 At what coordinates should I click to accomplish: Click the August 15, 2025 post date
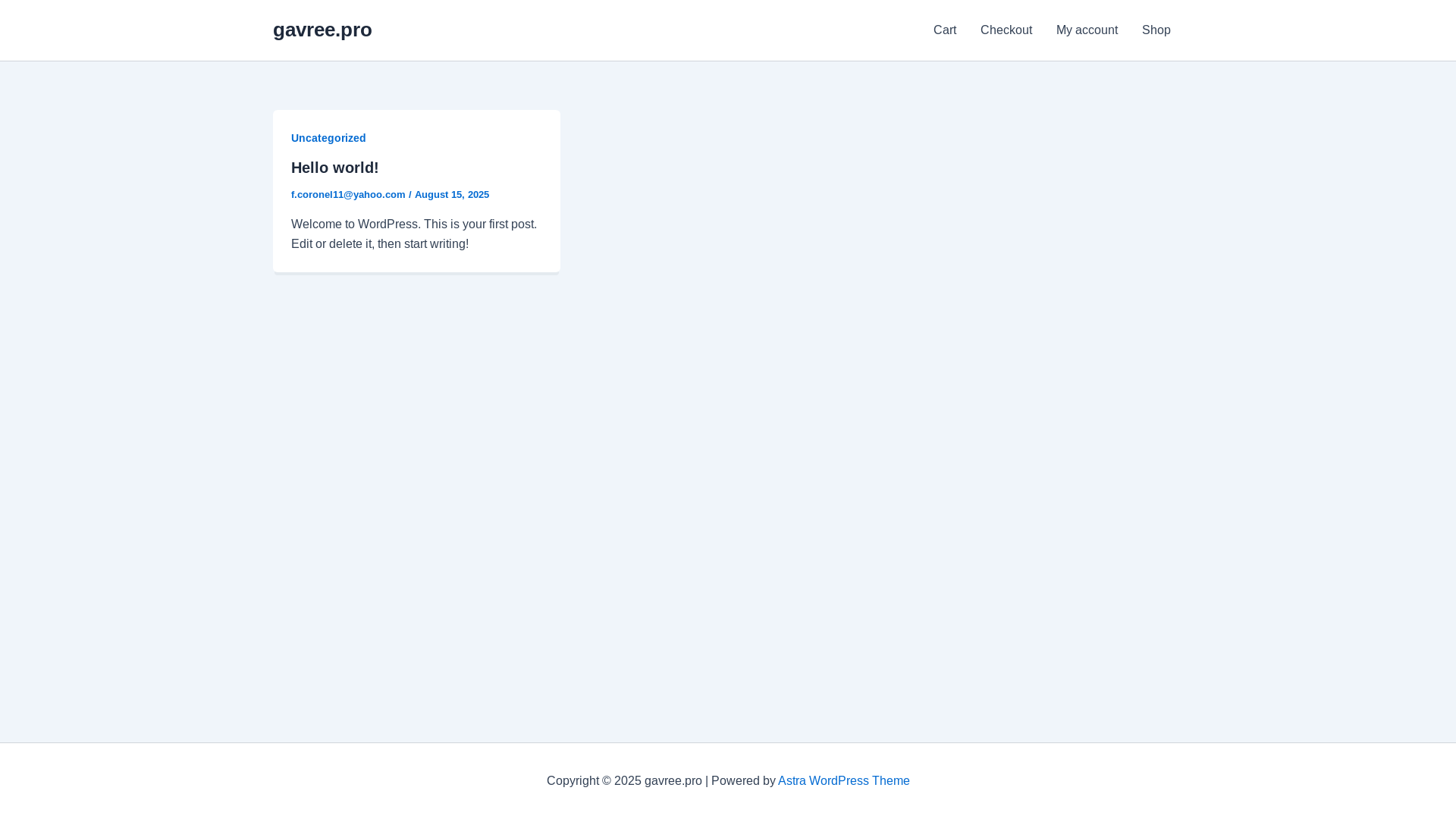[x=452, y=195]
